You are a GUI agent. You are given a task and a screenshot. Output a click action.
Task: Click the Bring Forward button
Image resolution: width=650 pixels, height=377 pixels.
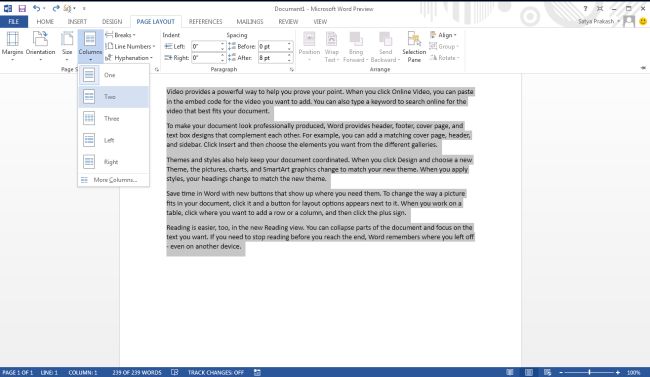click(x=356, y=47)
